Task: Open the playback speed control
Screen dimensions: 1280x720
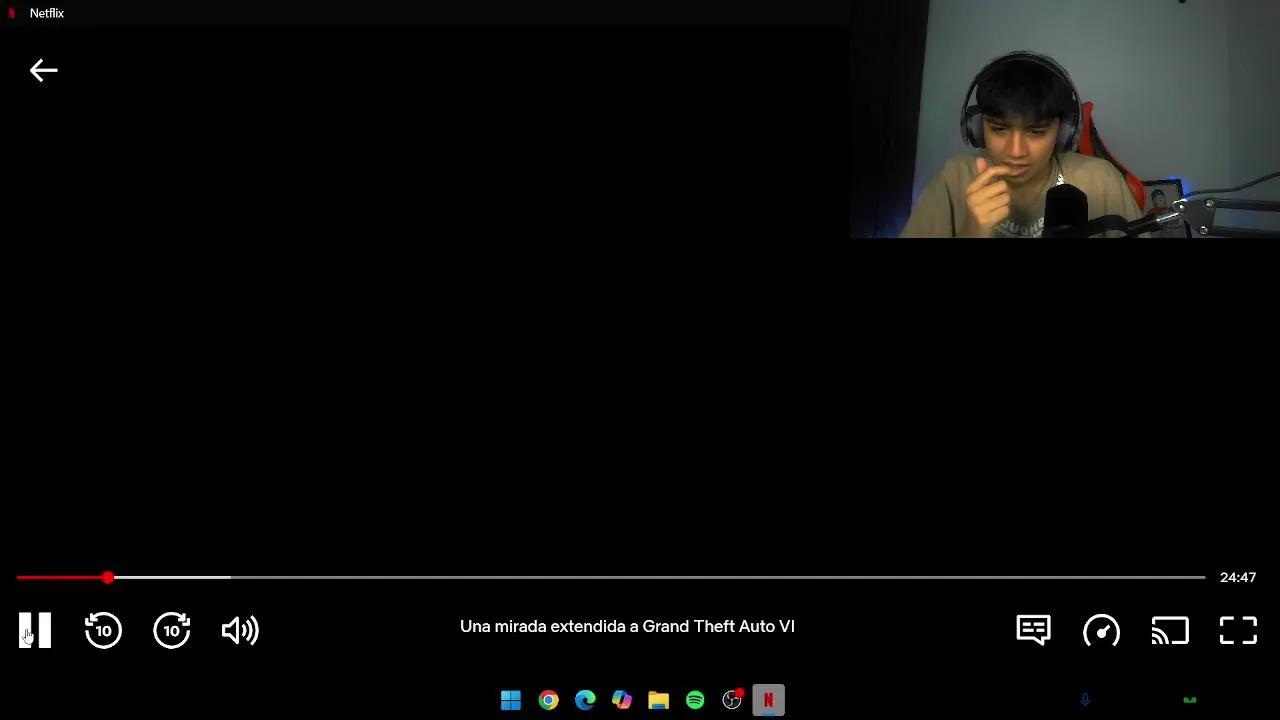Action: click(x=1102, y=630)
